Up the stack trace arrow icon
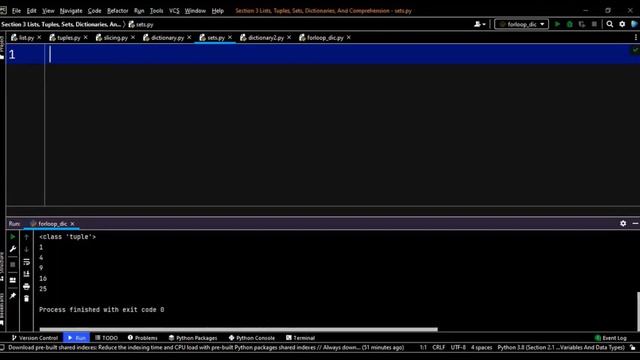 (27, 237)
